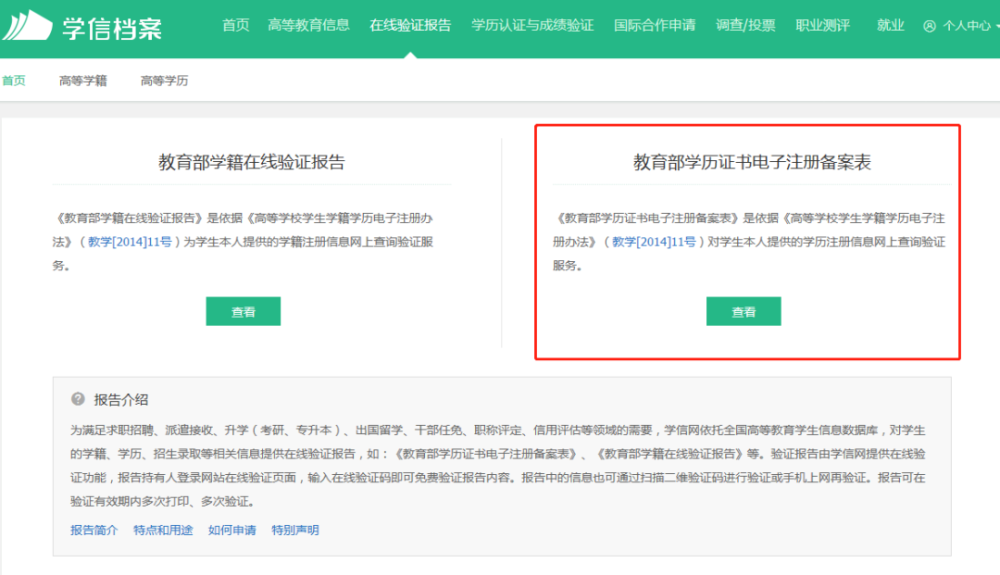This screenshot has width=1000, height=575.
Task: Select the 在线验证报告 navigation tab
Action: point(410,25)
